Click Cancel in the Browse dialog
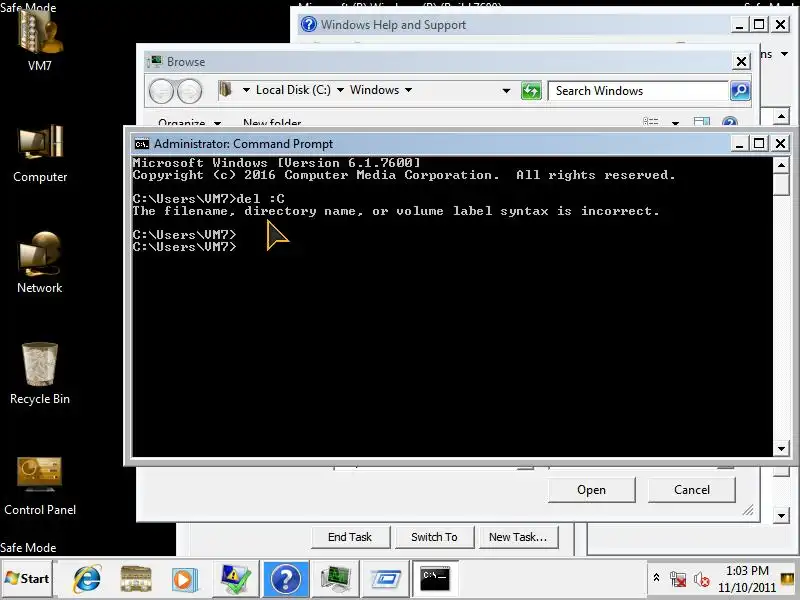The width and height of the screenshot is (800, 600). [691, 490]
